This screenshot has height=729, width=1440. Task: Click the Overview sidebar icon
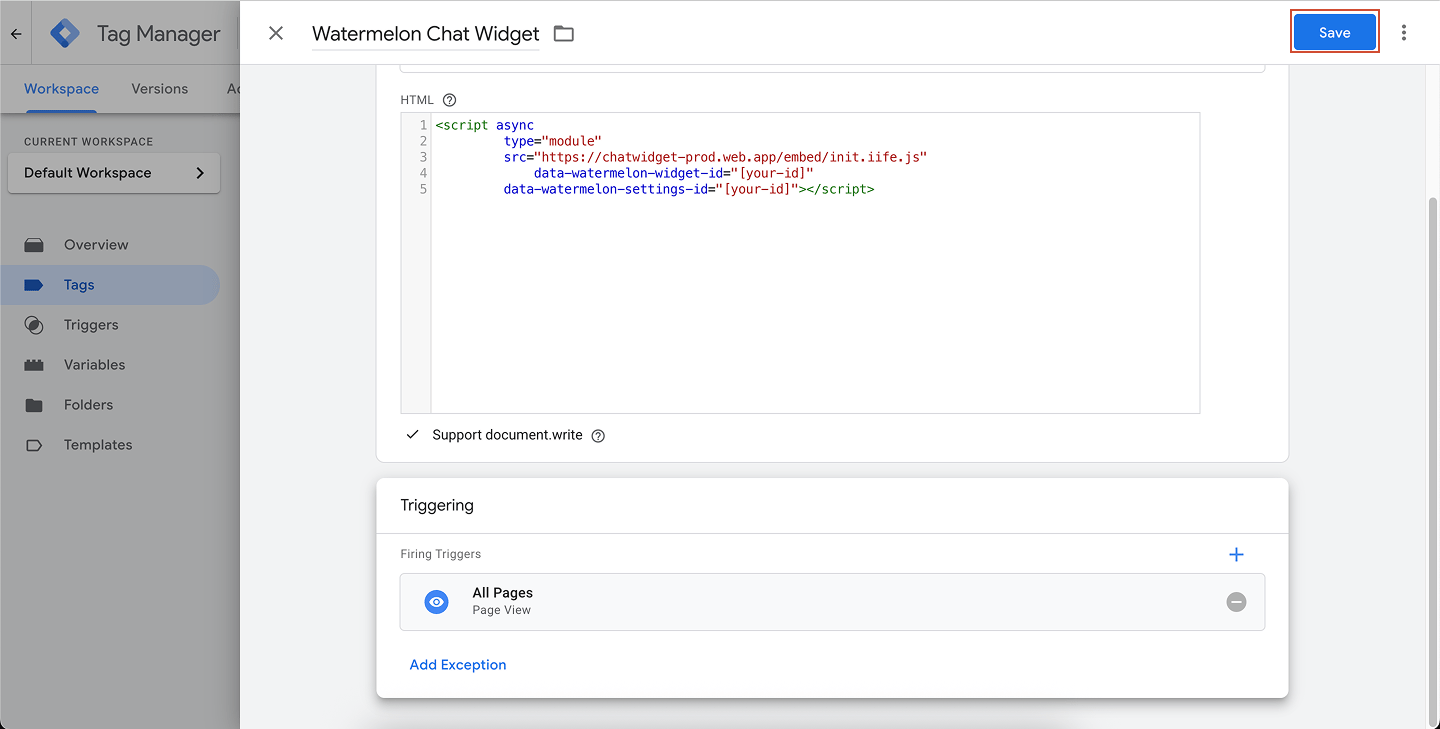pyautogui.click(x=34, y=245)
